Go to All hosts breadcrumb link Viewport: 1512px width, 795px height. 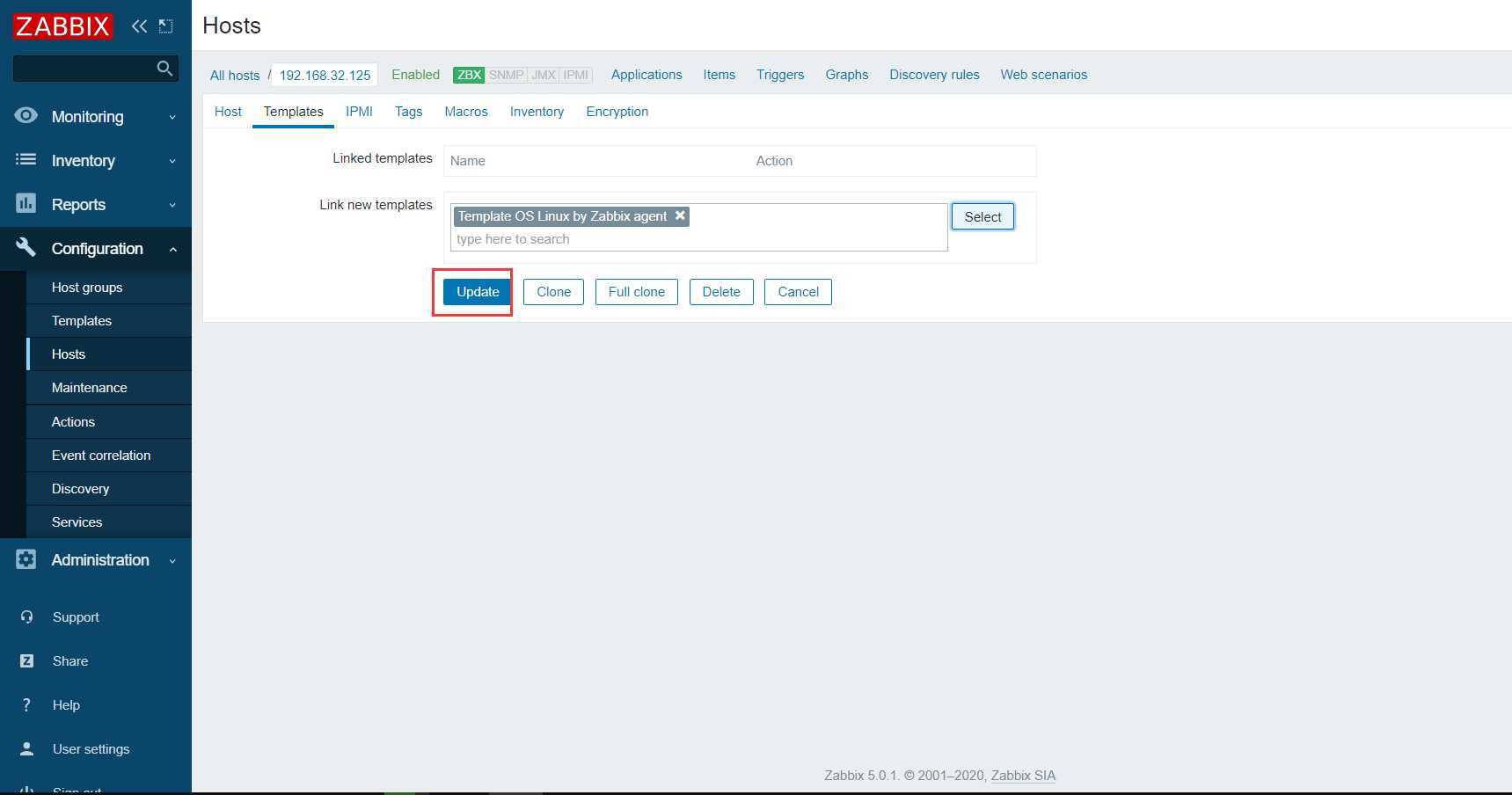click(235, 75)
